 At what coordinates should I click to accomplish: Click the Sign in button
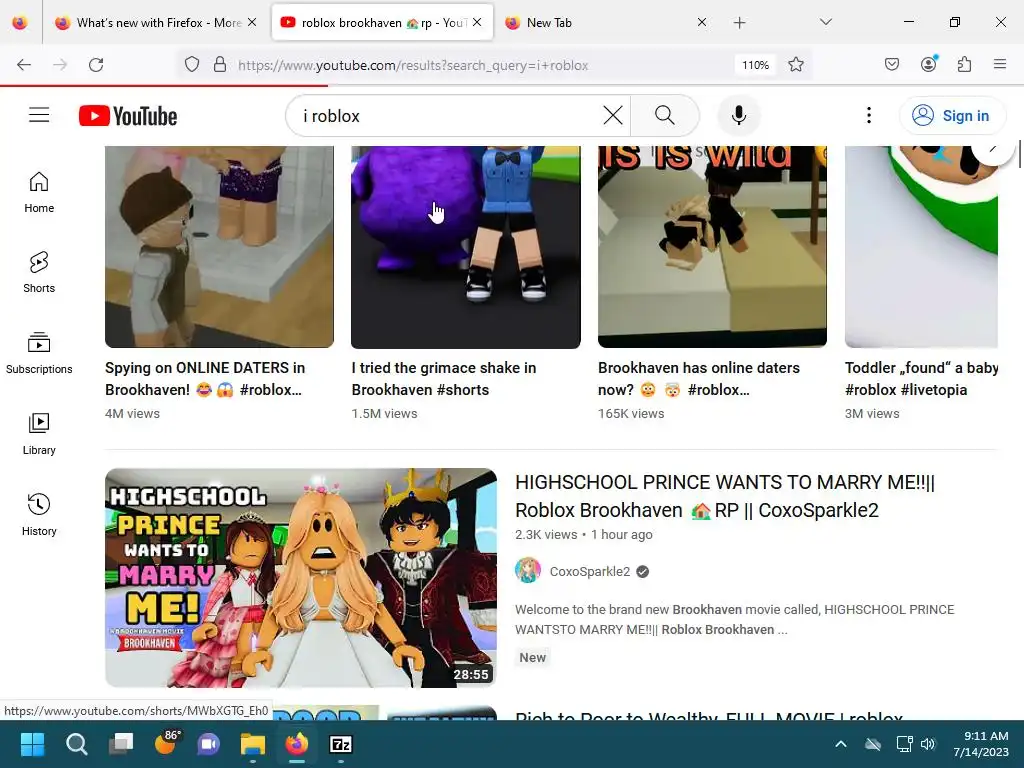(x=952, y=116)
